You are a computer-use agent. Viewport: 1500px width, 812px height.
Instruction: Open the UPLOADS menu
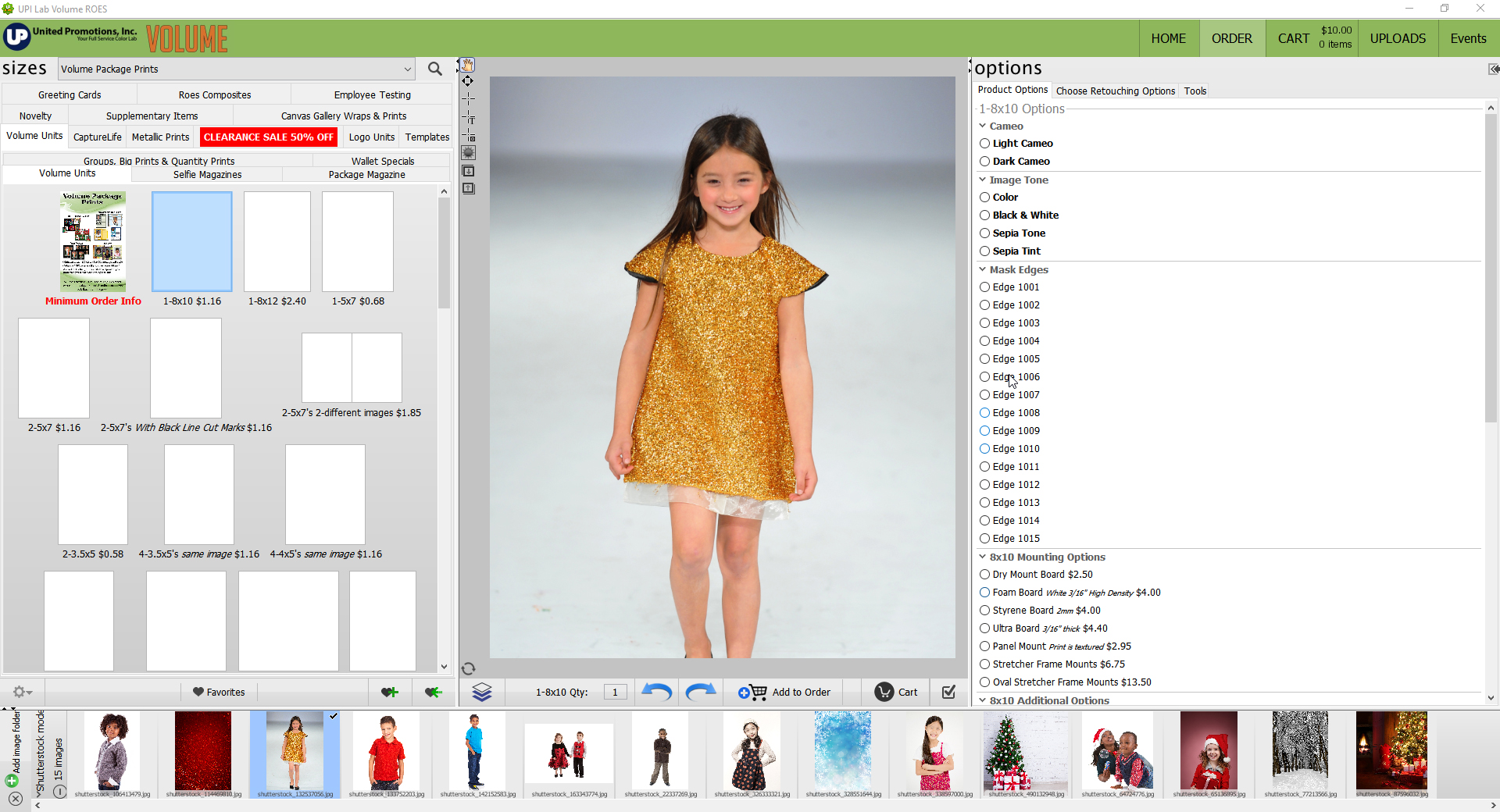[1398, 38]
